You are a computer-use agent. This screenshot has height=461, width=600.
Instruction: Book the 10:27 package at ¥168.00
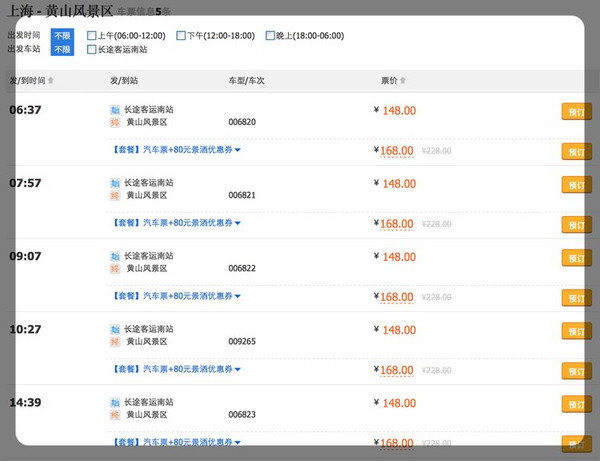point(576,371)
